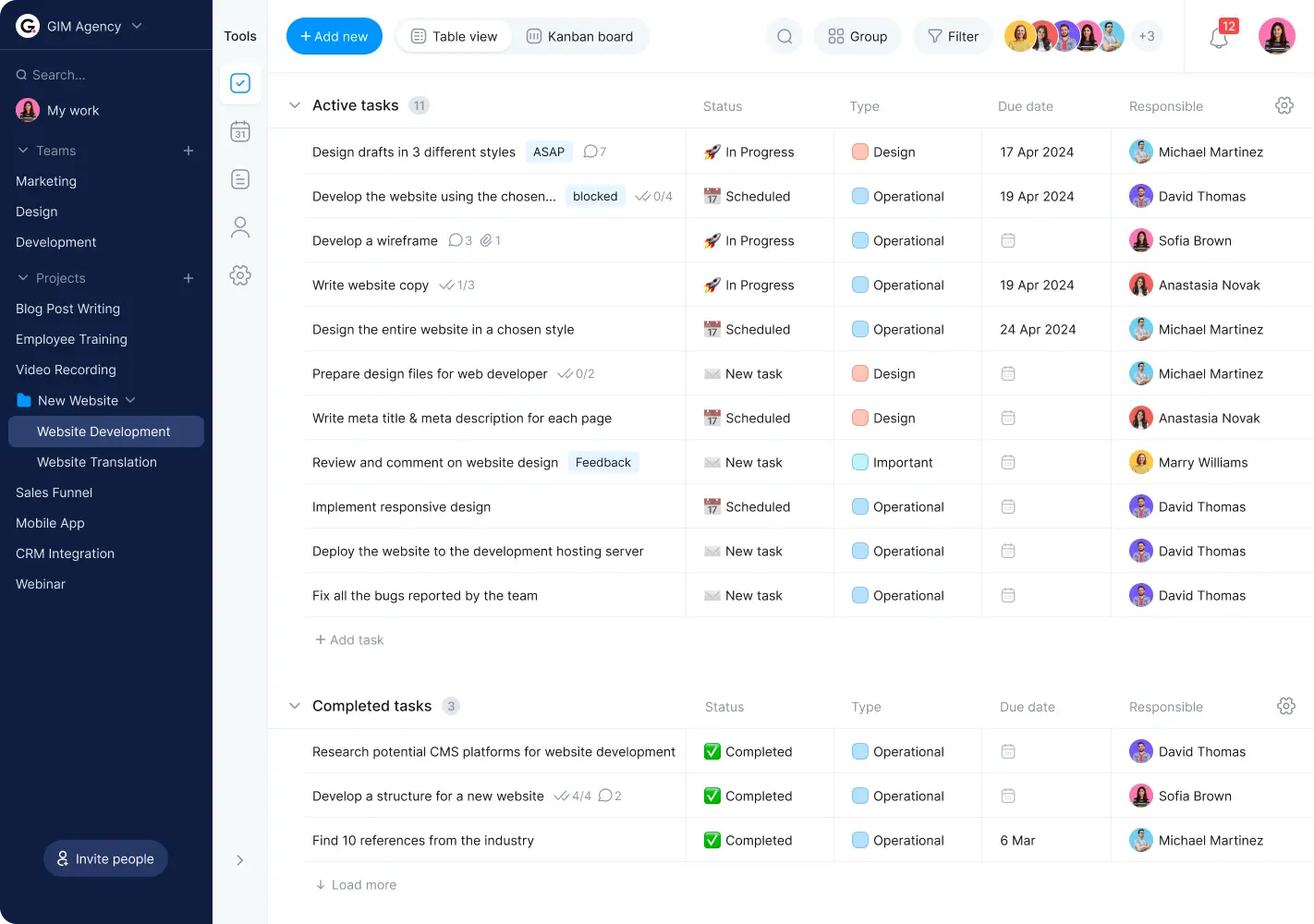Open the notifications bell
The image size is (1314, 924).
click(1219, 38)
